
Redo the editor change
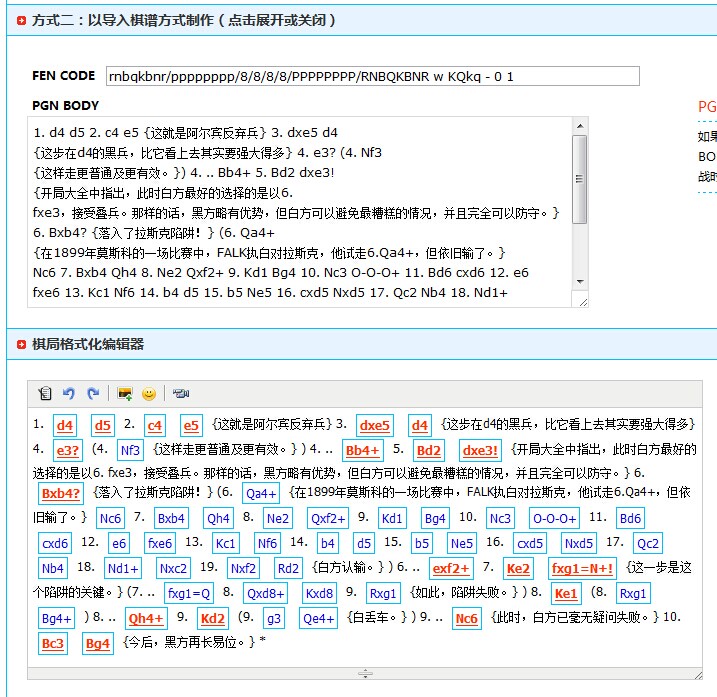(93, 393)
